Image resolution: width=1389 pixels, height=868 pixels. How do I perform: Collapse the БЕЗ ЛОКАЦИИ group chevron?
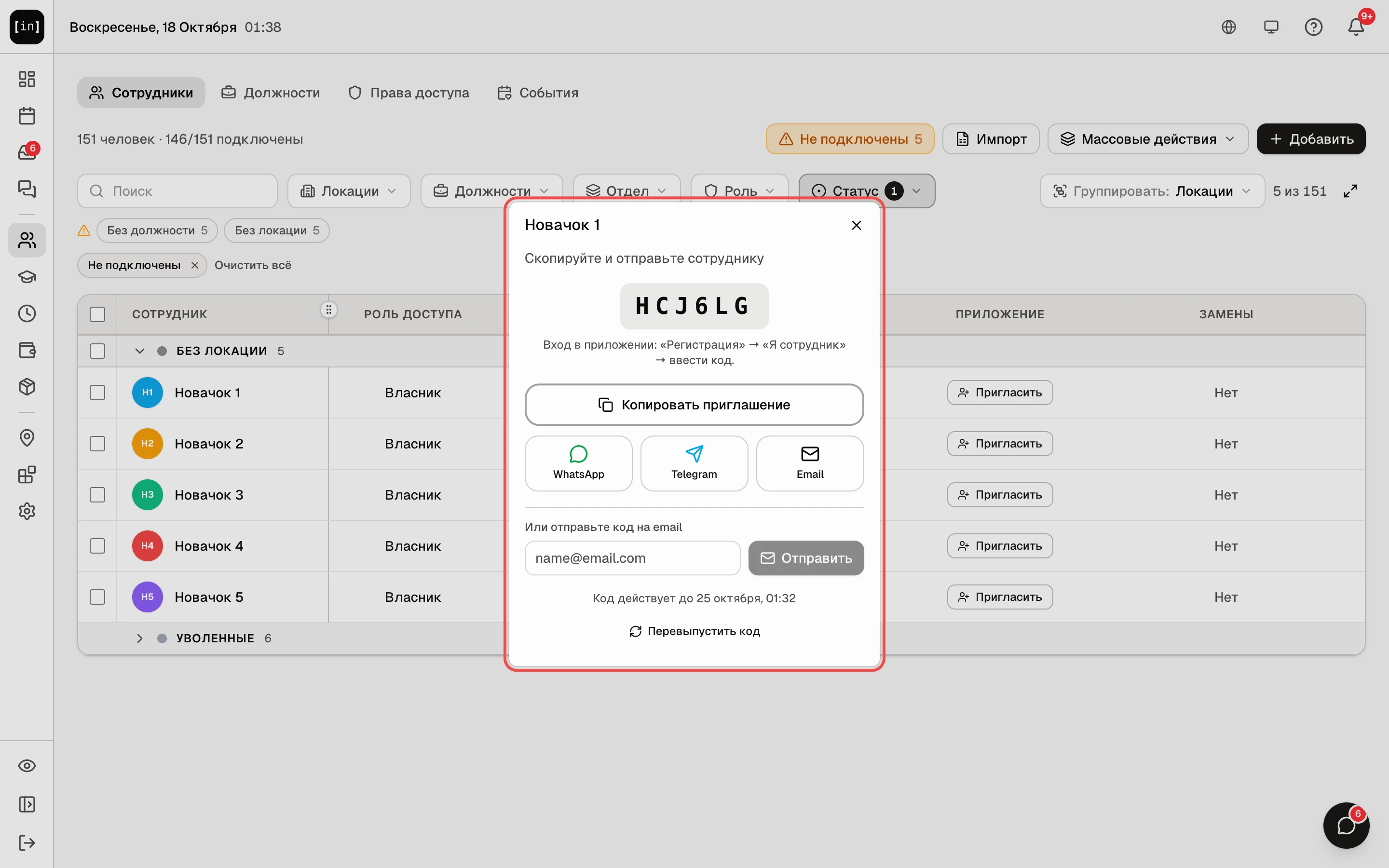[x=139, y=351]
